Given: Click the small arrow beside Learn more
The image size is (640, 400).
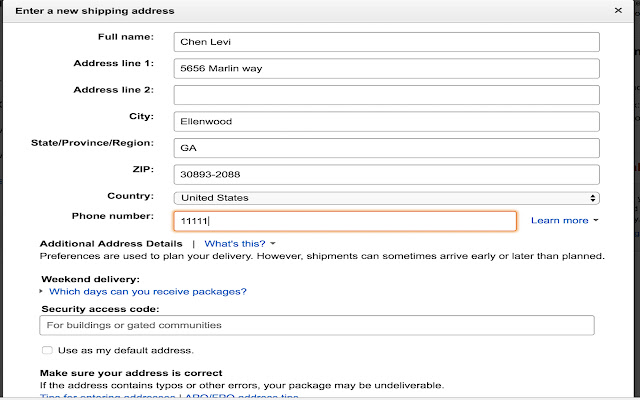Looking at the screenshot, I should coord(596,220).
